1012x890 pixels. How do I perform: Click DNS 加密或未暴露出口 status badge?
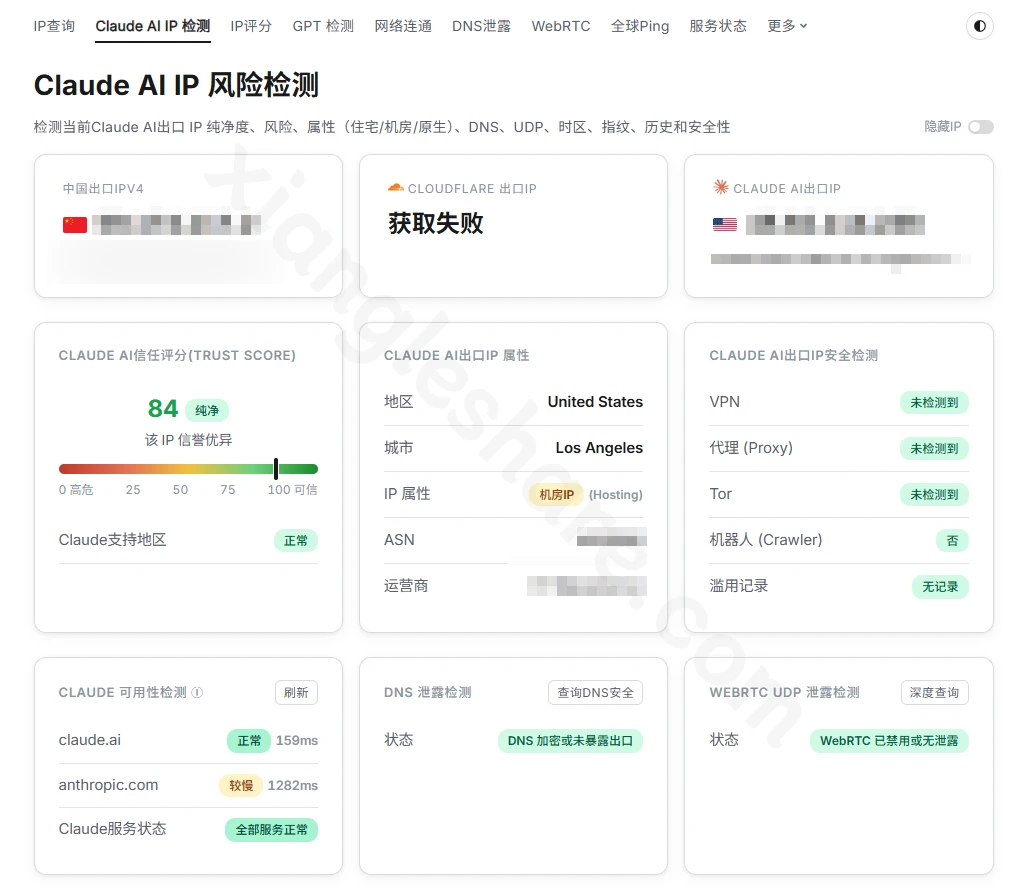coord(570,740)
